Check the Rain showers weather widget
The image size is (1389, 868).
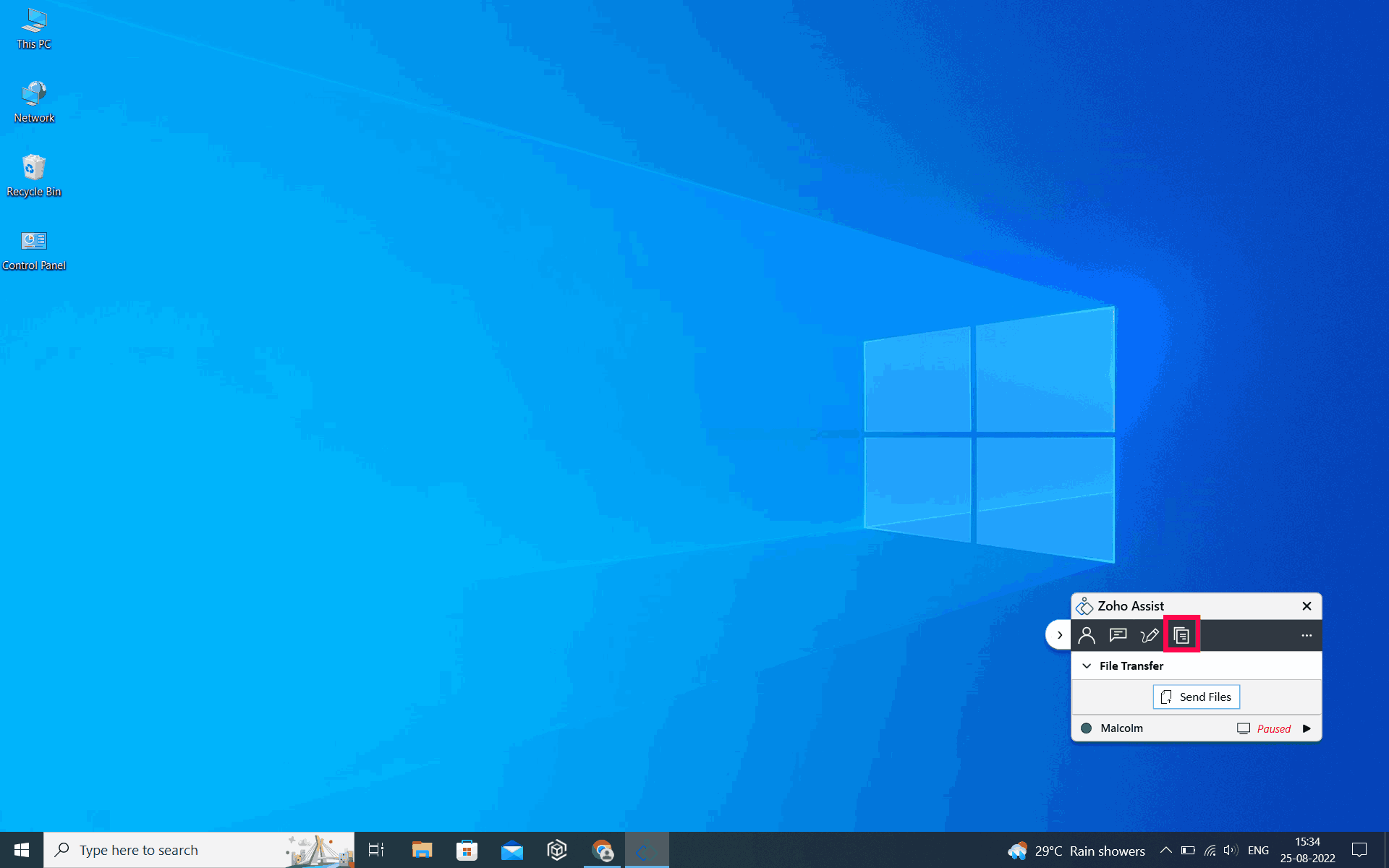pyautogui.click(x=1077, y=850)
